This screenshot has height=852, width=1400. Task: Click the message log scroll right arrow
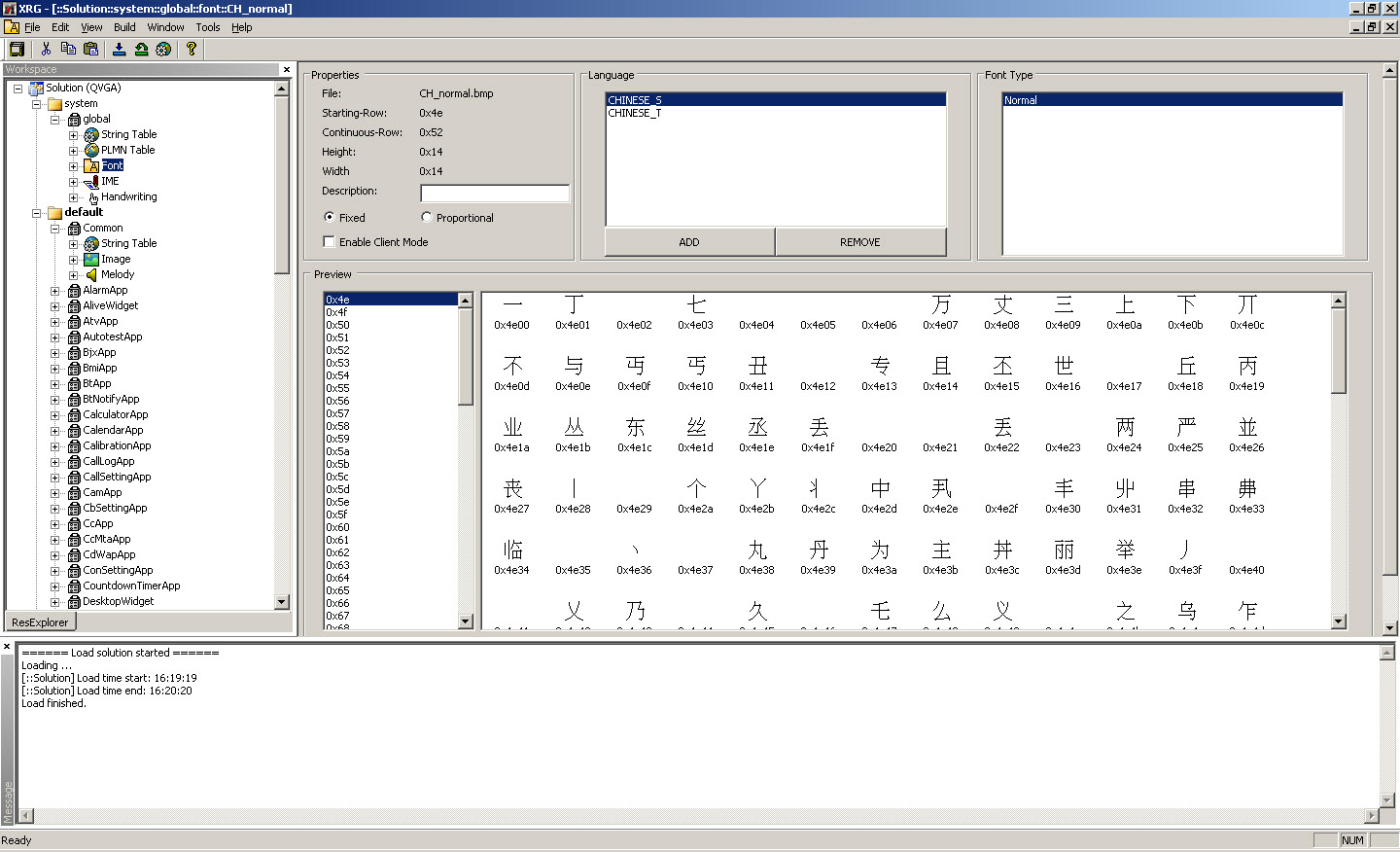click(x=1372, y=816)
